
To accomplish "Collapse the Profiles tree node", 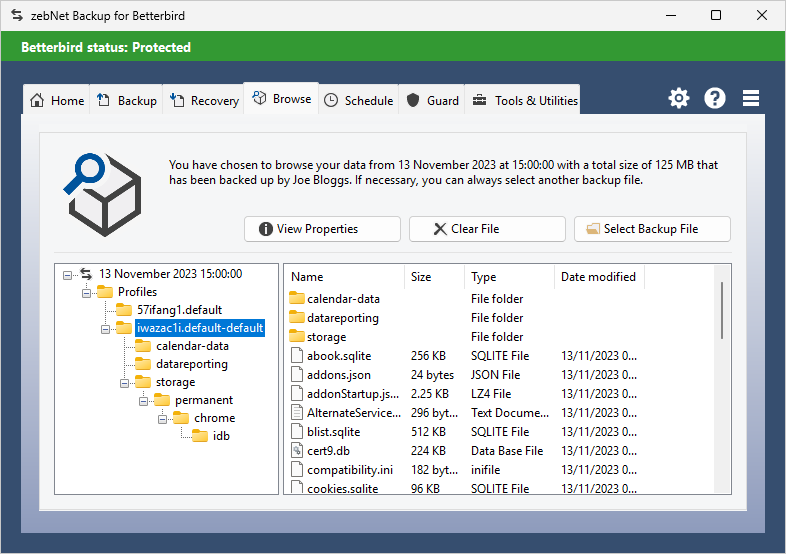I will [86, 292].
